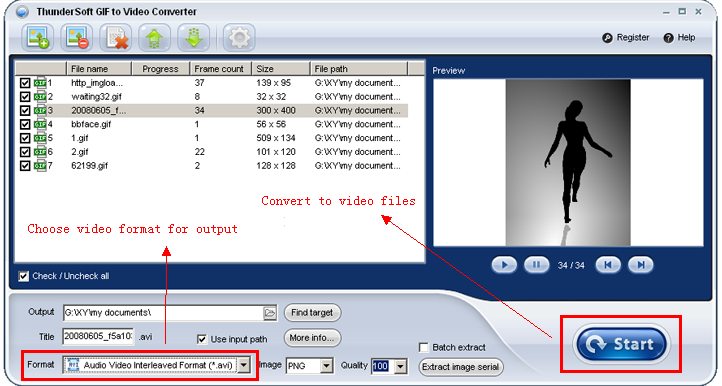Click the Add GIF file toolbar icon
Viewport: 722px width, 386px height.
point(38,37)
